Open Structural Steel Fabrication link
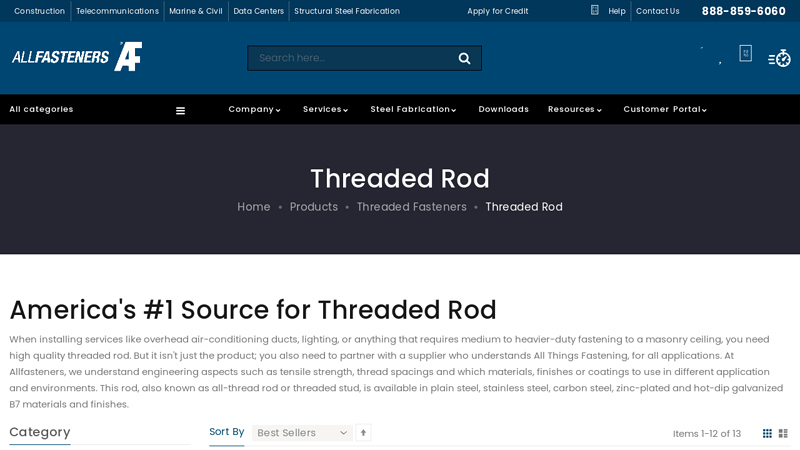The width and height of the screenshot is (800, 450). pyautogui.click(x=347, y=11)
